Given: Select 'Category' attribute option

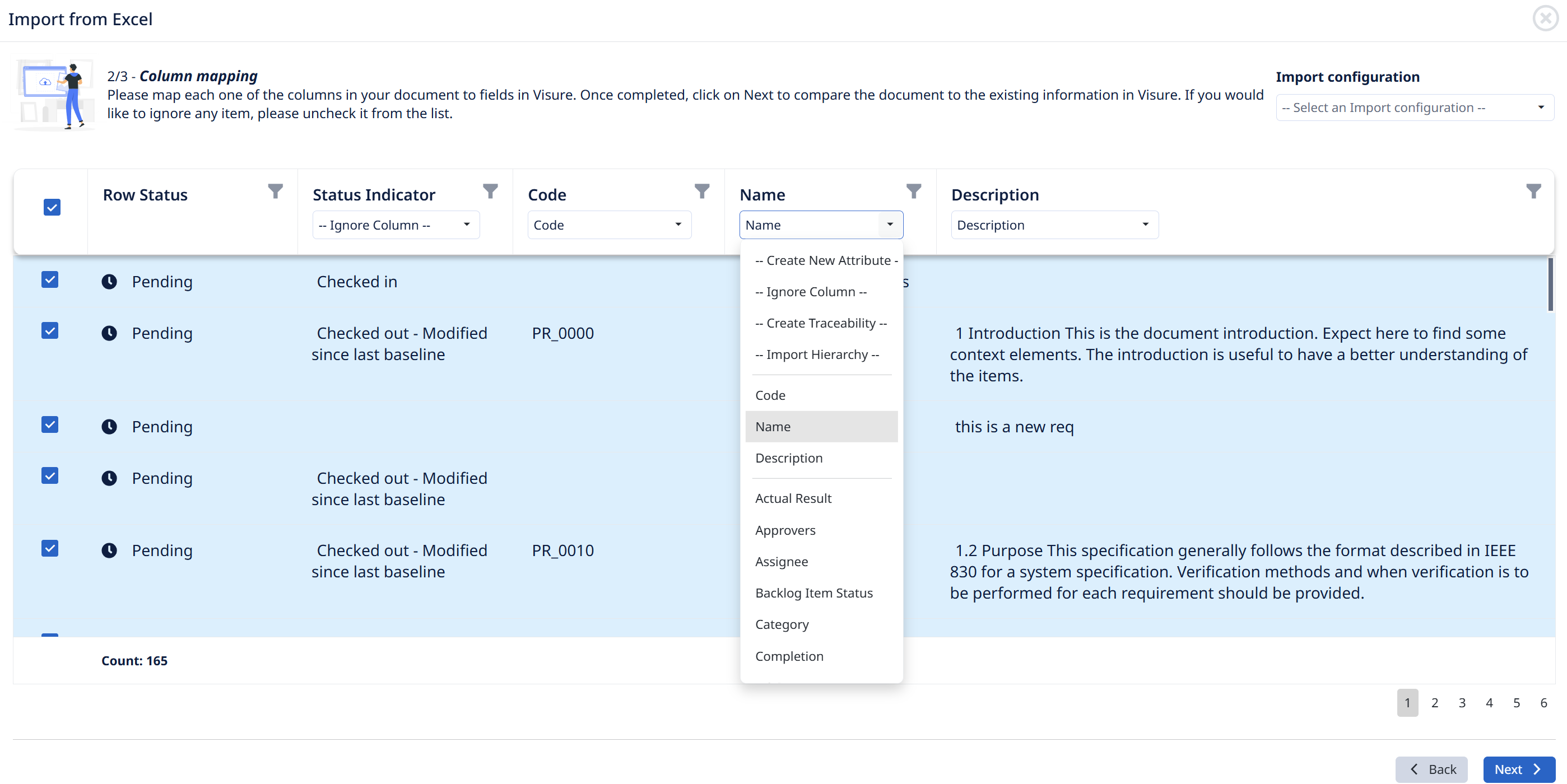Looking at the screenshot, I should [822, 624].
